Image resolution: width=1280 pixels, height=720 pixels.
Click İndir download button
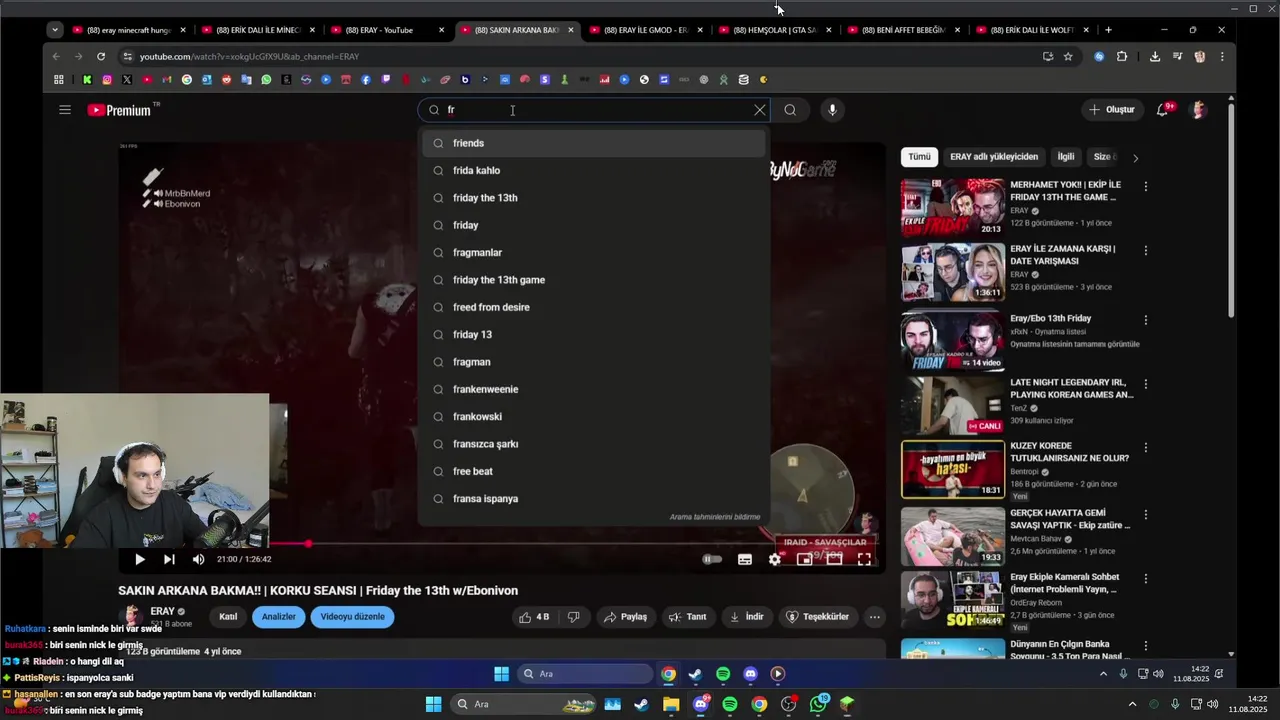(x=746, y=617)
